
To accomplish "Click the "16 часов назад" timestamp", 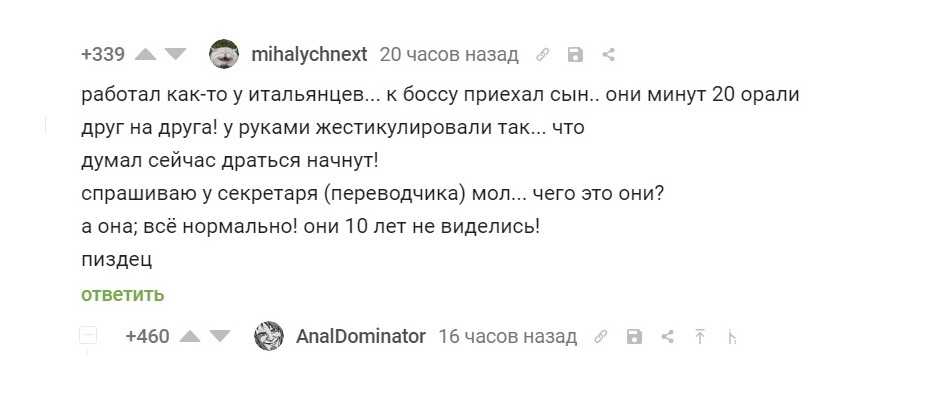I will tap(507, 336).
